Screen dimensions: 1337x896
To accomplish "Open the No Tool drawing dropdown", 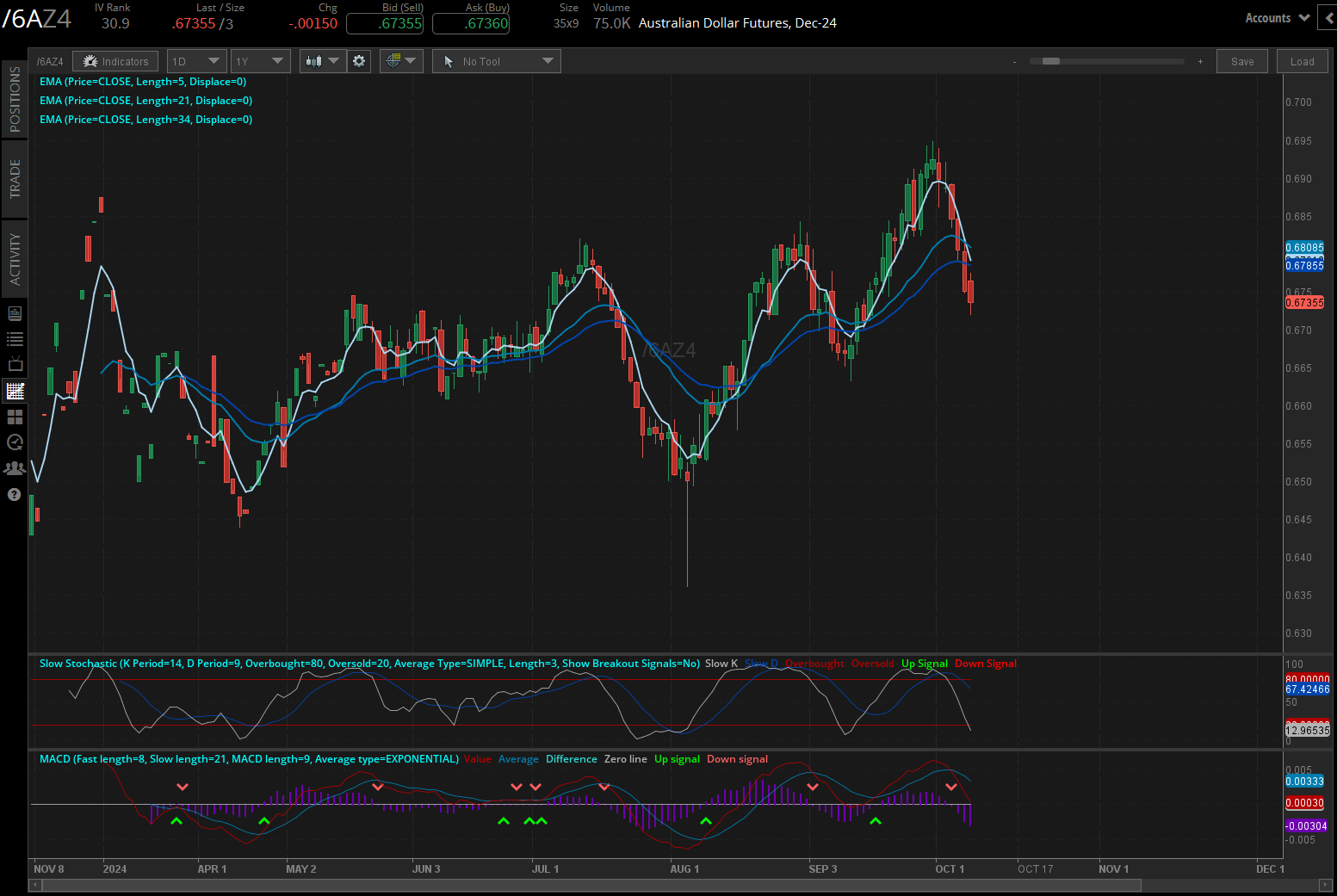I will pyautogui.click(x=497, y=61).
